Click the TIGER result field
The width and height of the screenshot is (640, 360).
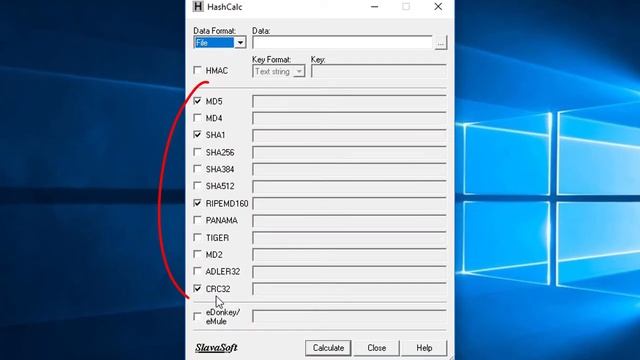pos(349,238)
